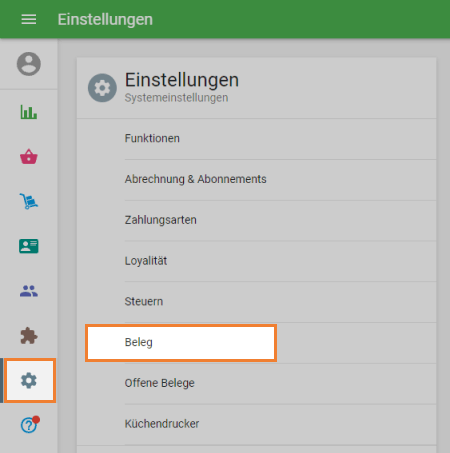The image size is (450, 453).
Task: Open Abrechnung & Abonnements
Action: 256,180
